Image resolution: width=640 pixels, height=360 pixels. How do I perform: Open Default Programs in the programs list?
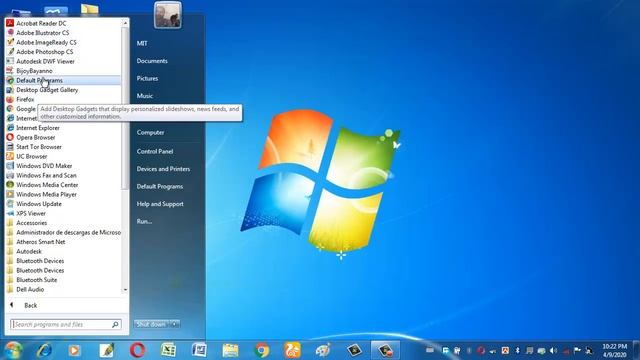[x=63, y=80]
